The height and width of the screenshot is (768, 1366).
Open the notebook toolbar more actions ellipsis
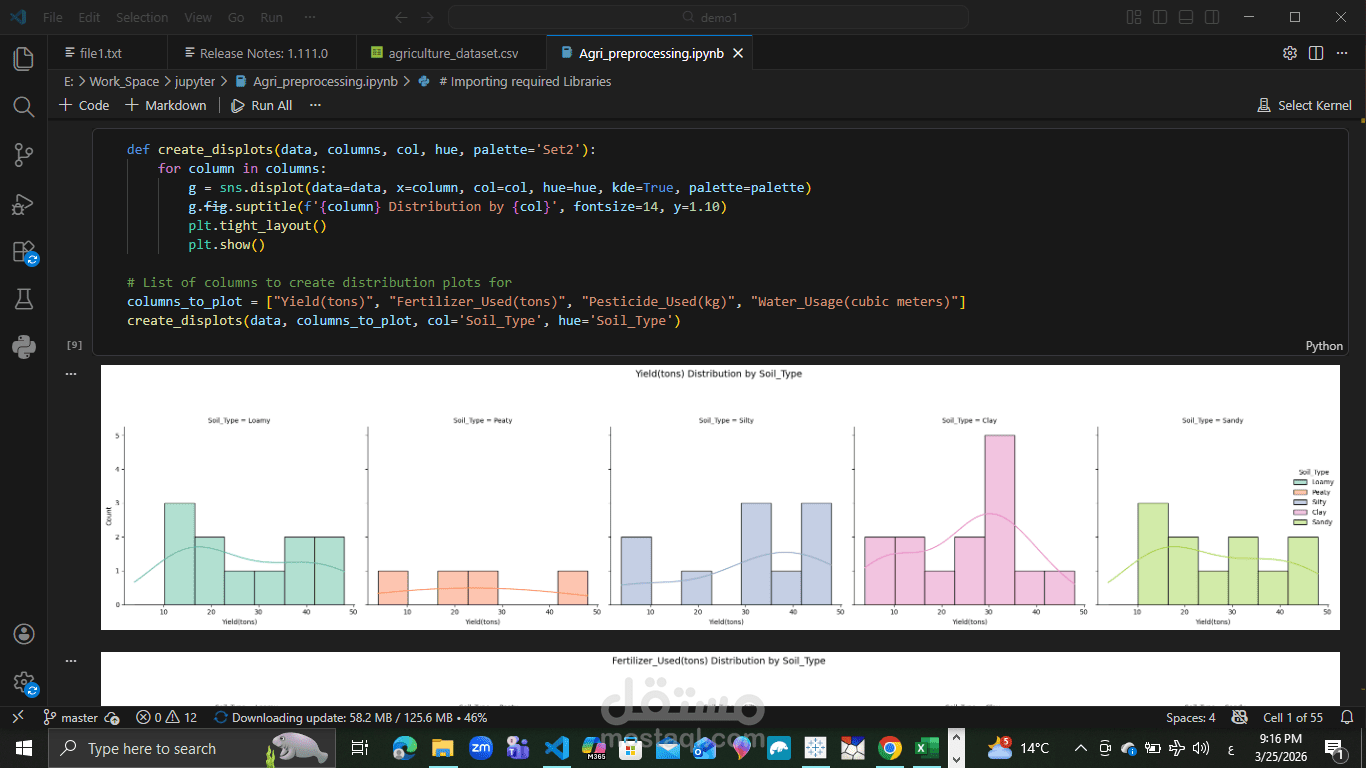click(x=315, y=105)
